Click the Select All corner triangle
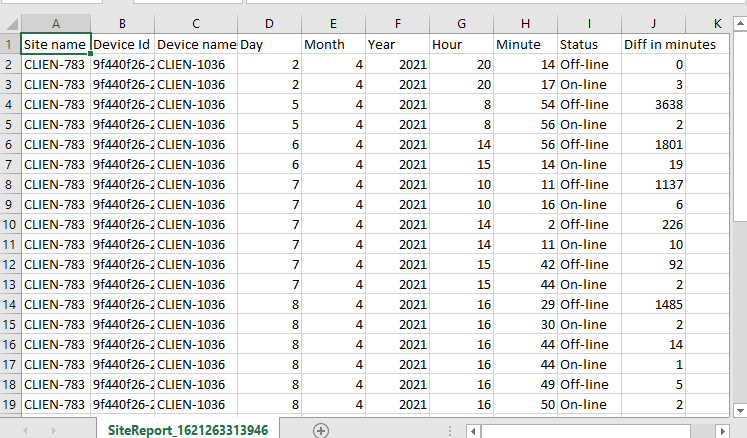 (9, 22)
